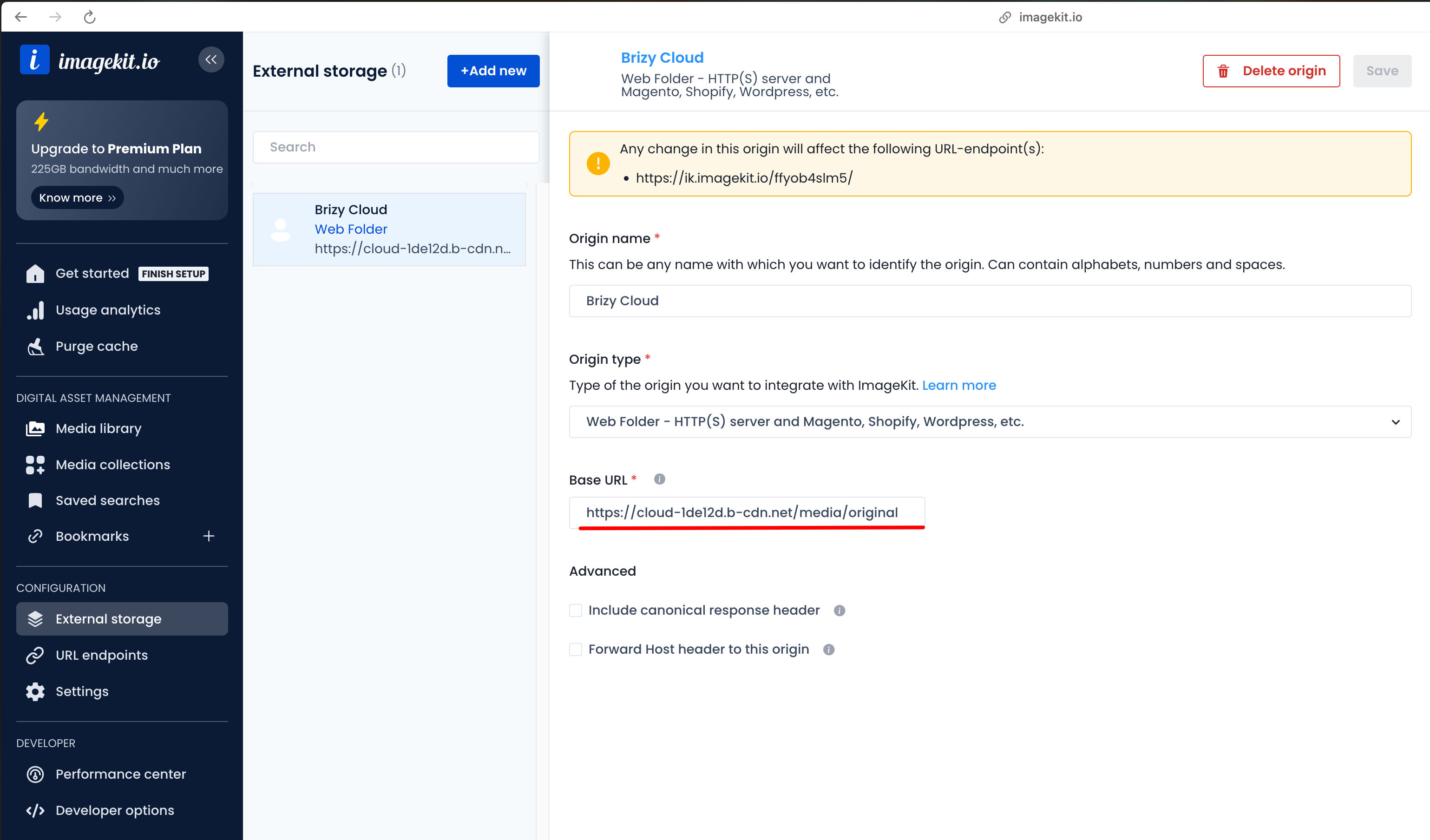Viewport: 1430px width, 840px height.
Task: Click the https://cloud-1de12d.b-cdn.n... URL in origin list
Action: click(x=413, y=249)
